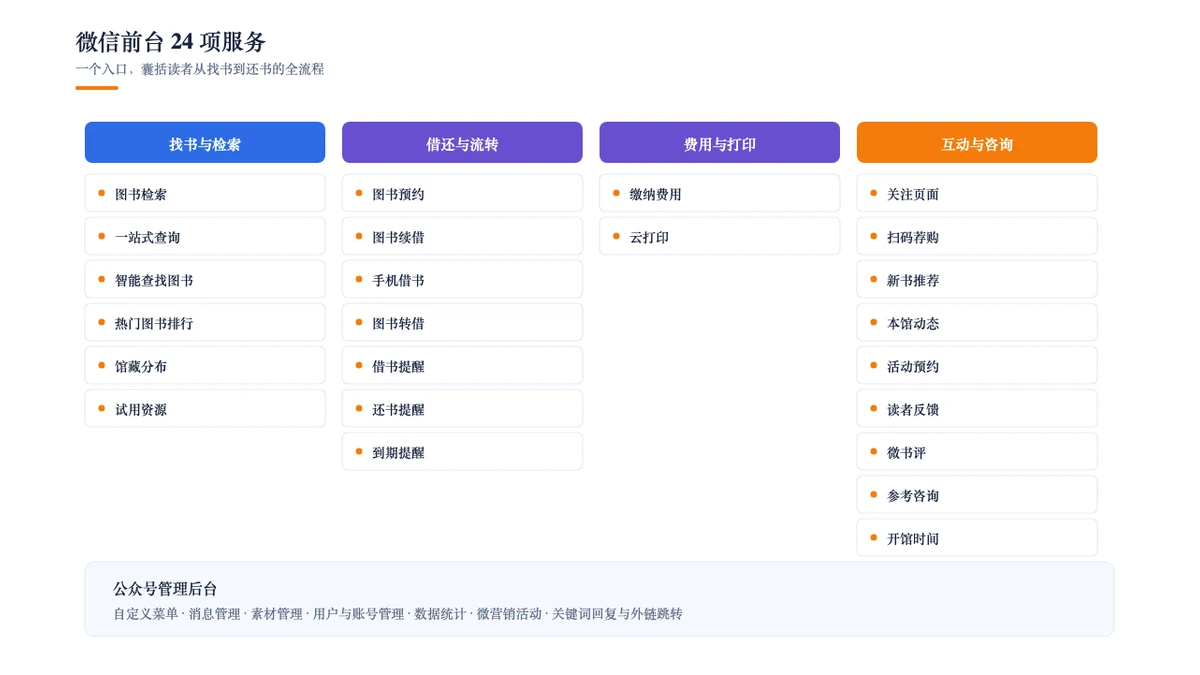1200x675 pixels.
Task: Select the 本馆动态 service item
Action: click(x=977, y=323)
